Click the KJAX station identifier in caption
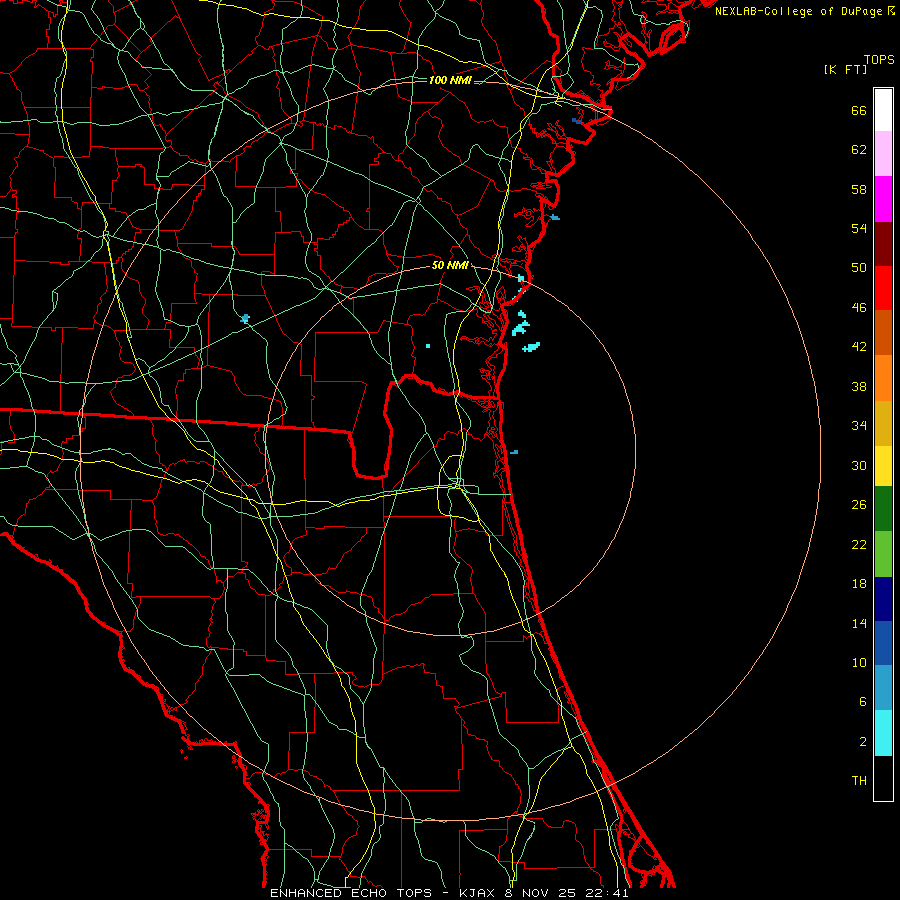Viewport: 900px width, 900px height. pyautogui.click(x=480, y=893)
